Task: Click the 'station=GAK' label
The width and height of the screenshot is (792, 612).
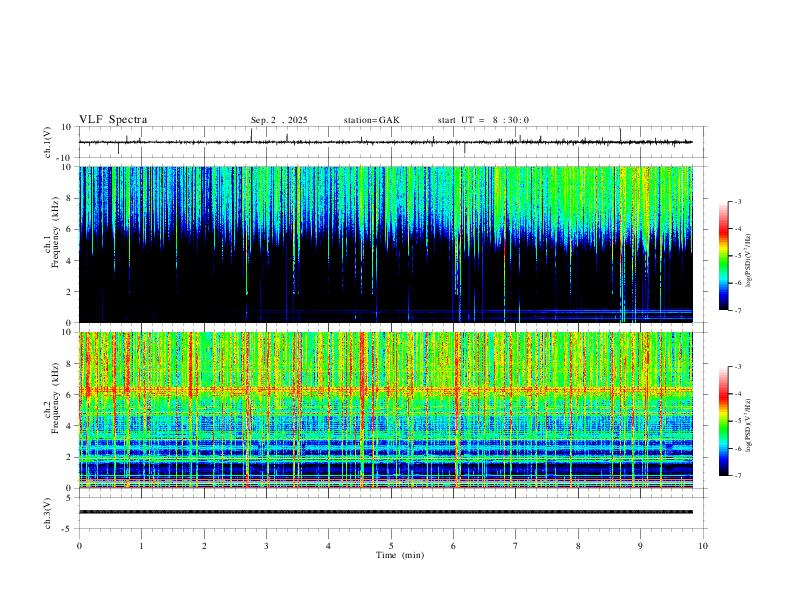Action: coord(371,120)
